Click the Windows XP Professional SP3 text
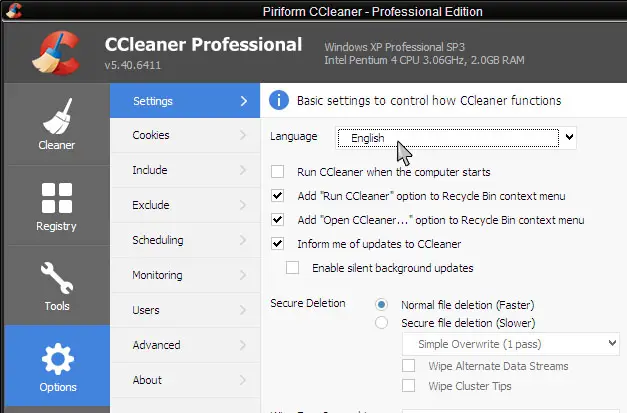The height and width of the screenshot is (413, 627). click(394, 47)
